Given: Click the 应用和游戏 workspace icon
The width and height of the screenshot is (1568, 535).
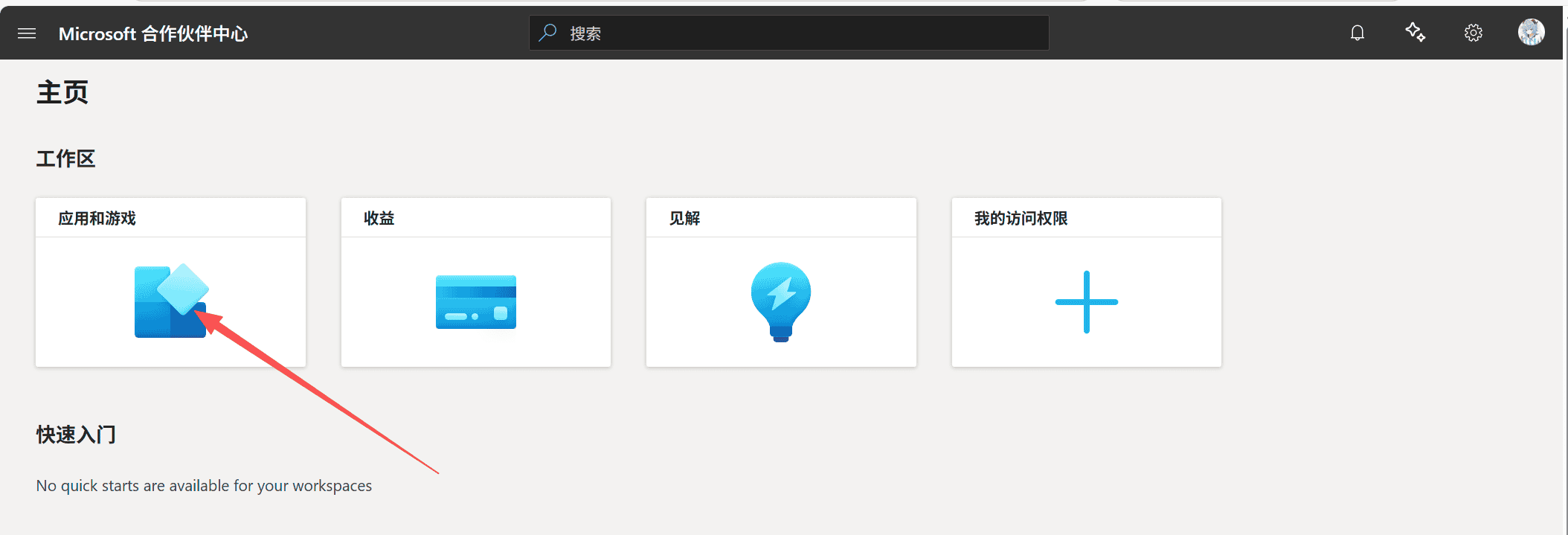Looking at the screenshot, I should [x=171, y=301].
